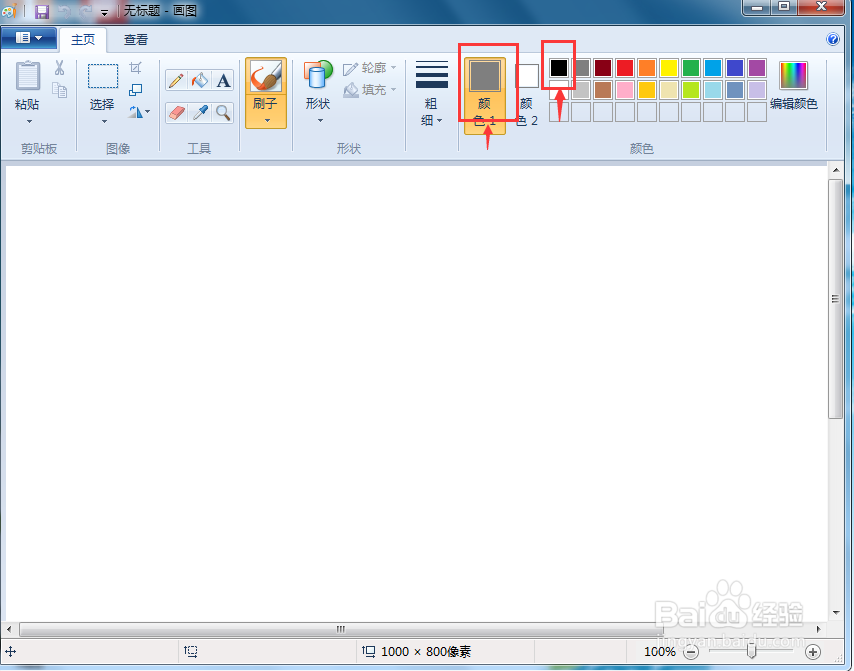The height and width of the screenshot is (671, 854).
Task: Pick the orange color swatch
Action: 647,68
